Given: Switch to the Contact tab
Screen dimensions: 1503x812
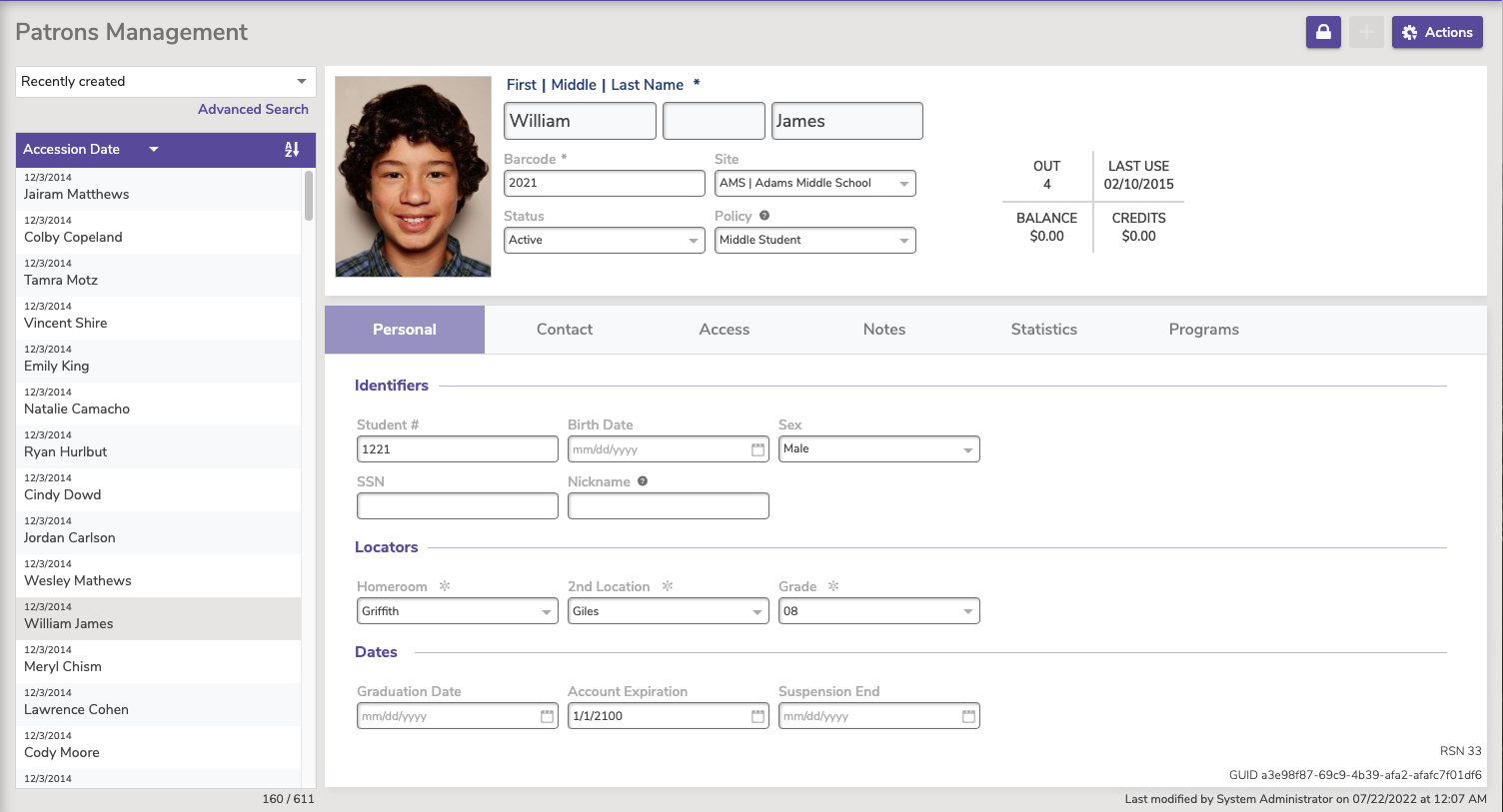Looking at the screenshot, I should click(x=565, y=330).
